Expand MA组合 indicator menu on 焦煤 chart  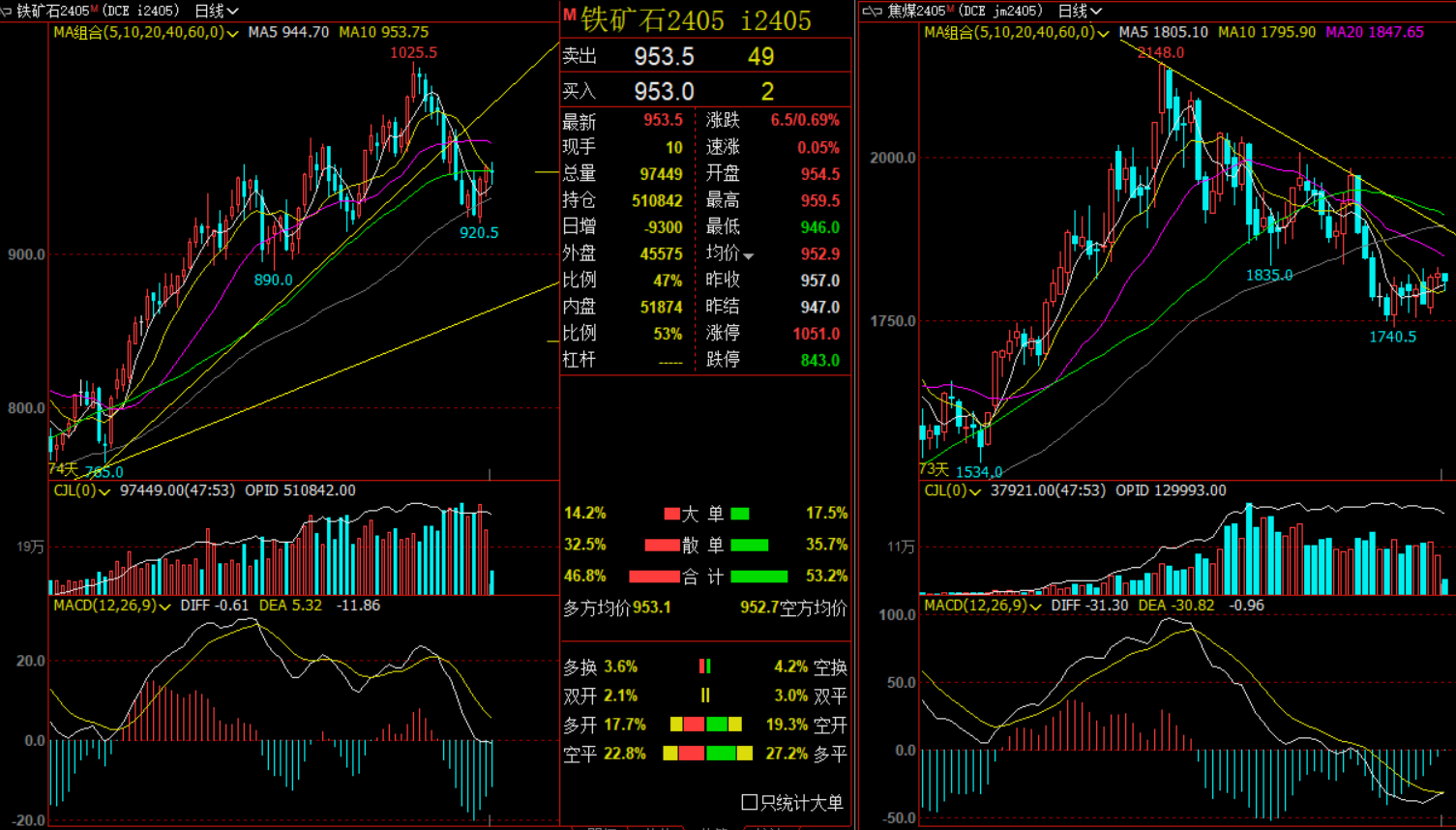(x=1103, y=33)
